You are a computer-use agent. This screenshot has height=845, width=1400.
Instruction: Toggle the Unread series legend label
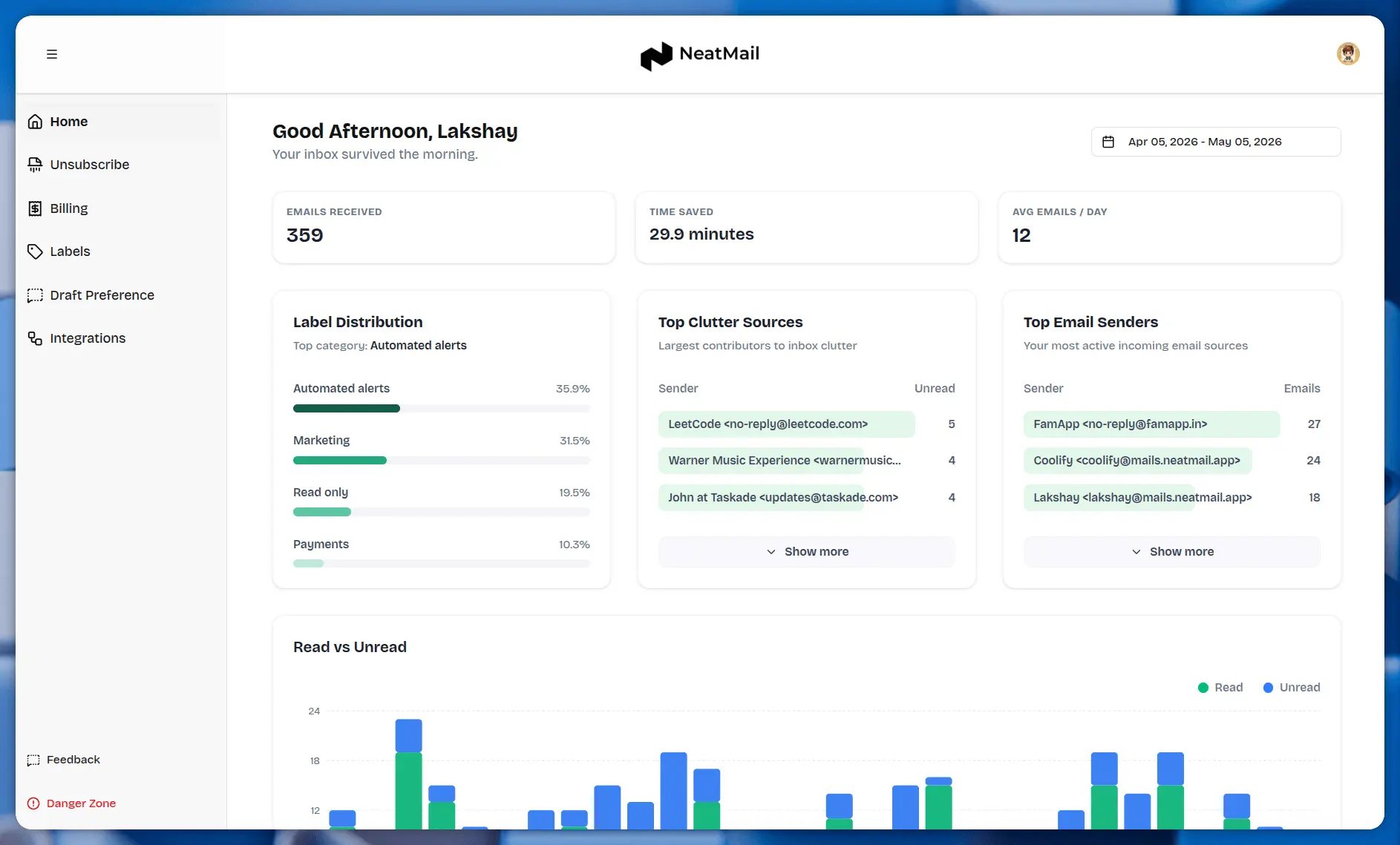coord(1300,688)
